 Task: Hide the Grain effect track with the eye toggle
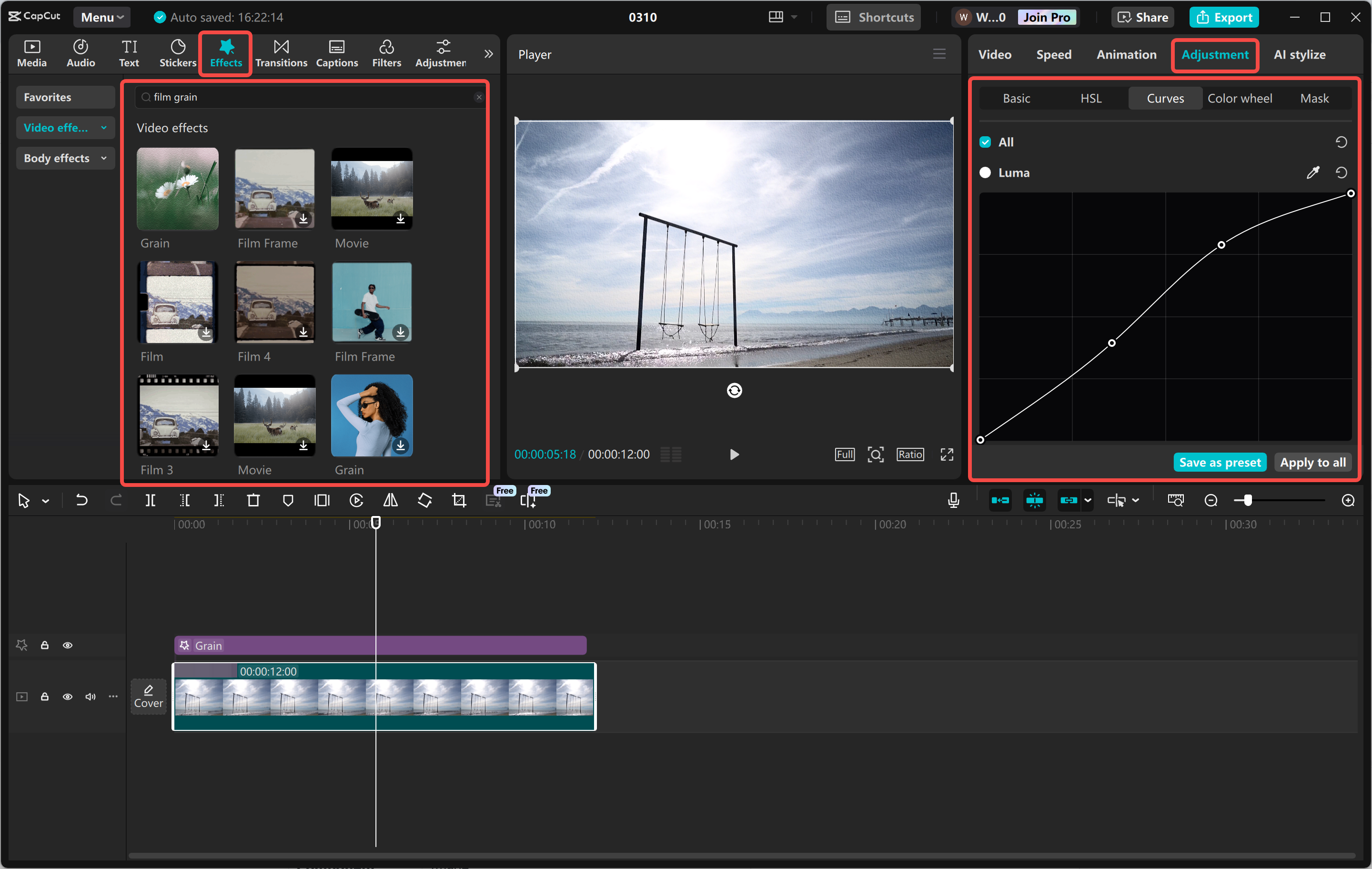point(67,645)
